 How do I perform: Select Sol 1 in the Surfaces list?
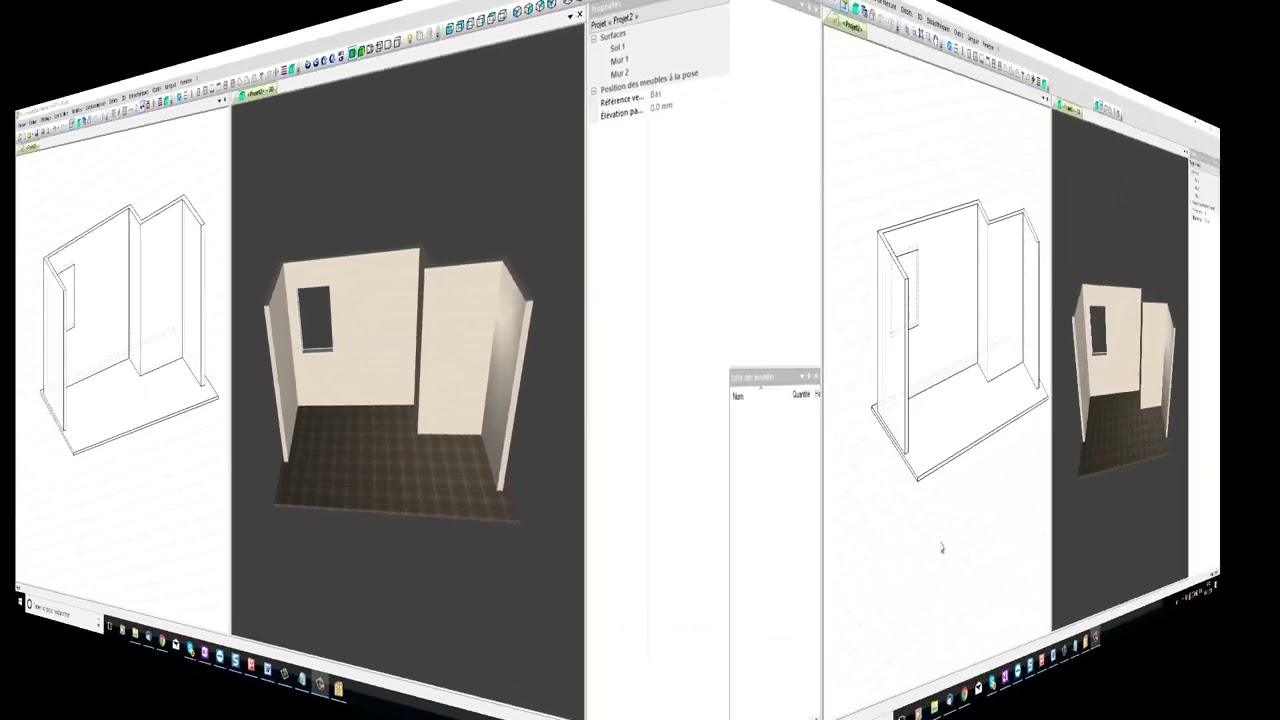pyautogui.click(x=617, y=48)
